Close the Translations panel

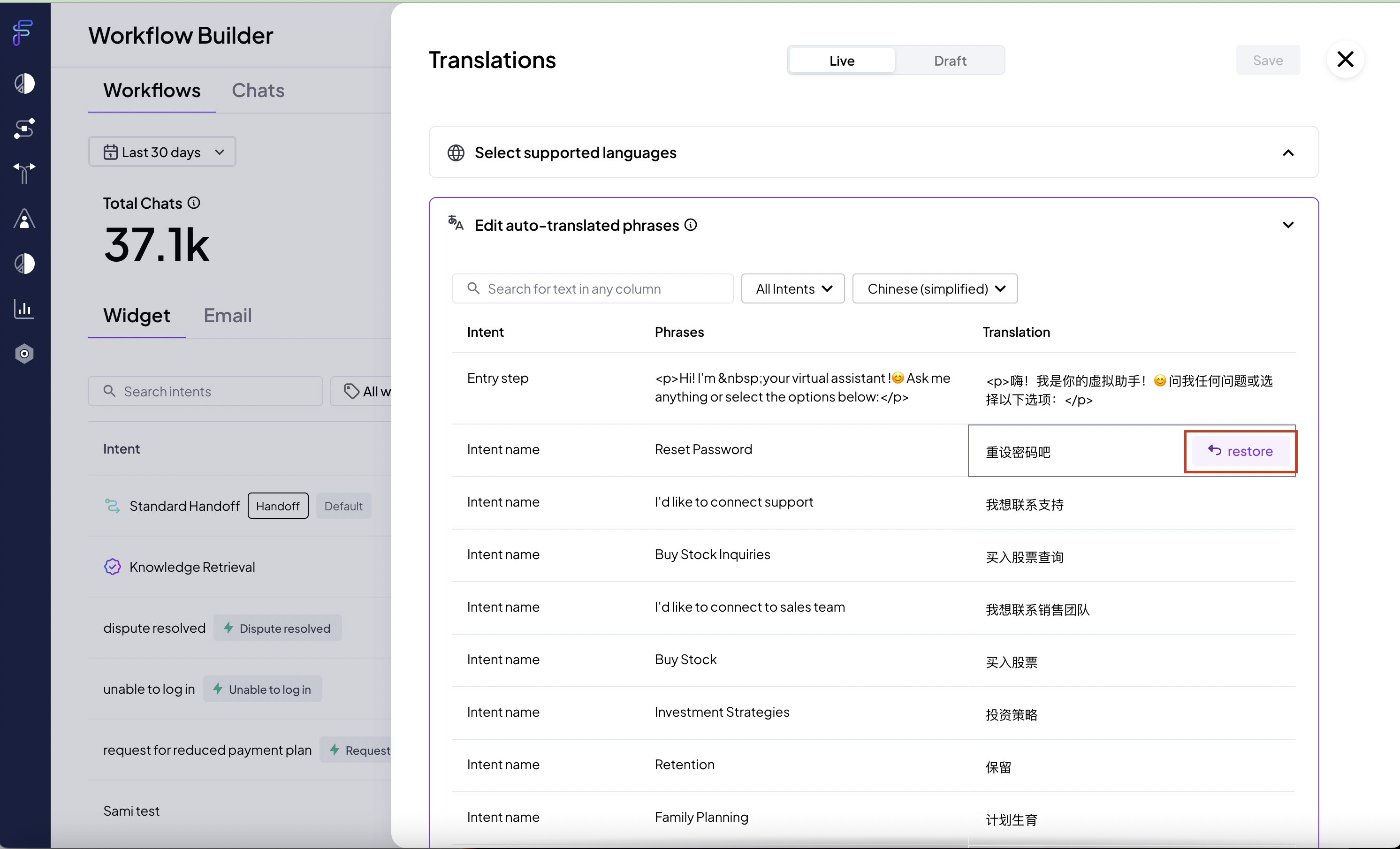[x=1346, y=59]
